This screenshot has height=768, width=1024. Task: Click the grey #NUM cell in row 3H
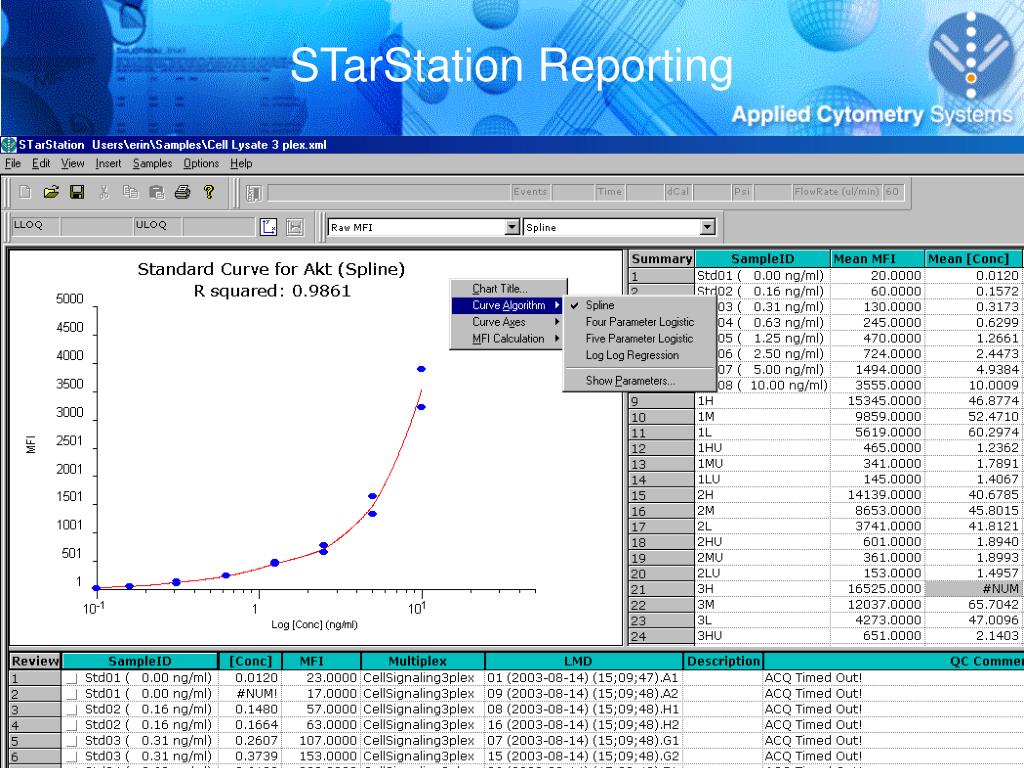tap(973, 589)
